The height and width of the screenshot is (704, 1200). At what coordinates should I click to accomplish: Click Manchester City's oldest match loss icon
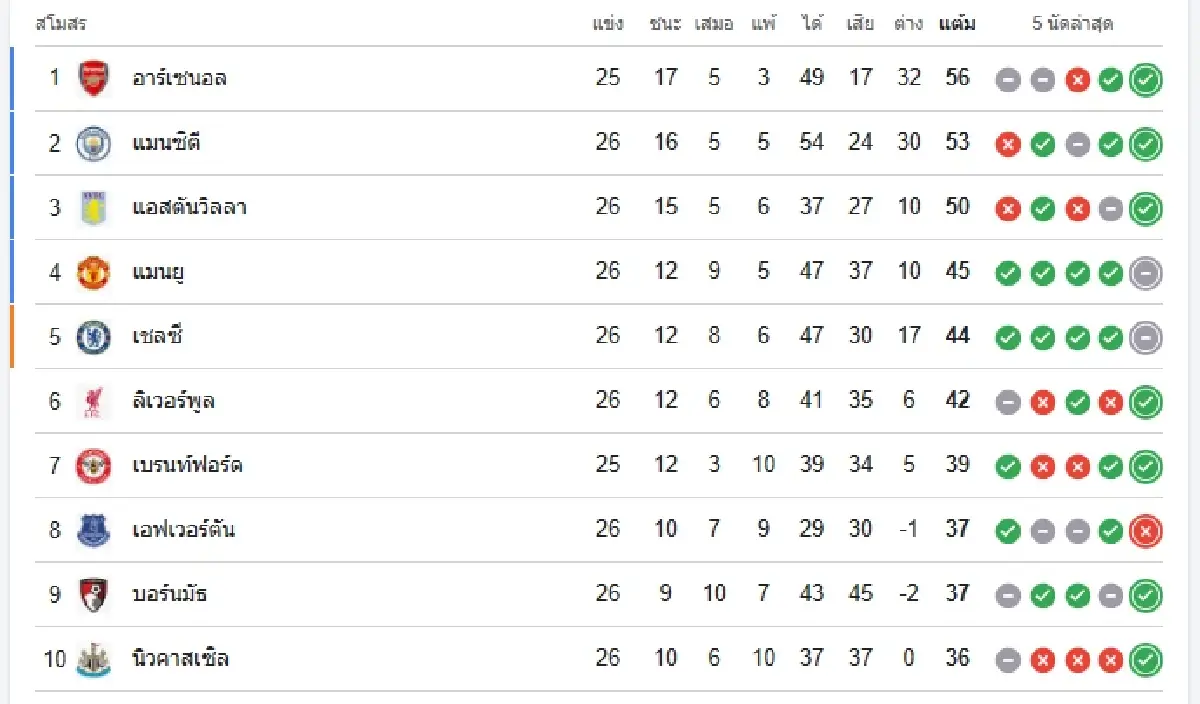pyautogui.click(x=1008, y=145)
